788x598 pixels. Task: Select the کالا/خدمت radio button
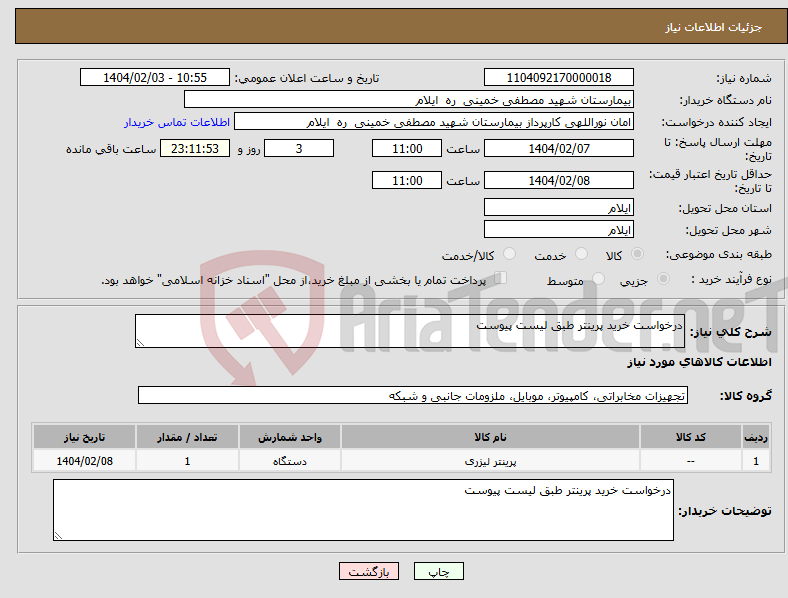pyautogui.click(x=510, y=254)
